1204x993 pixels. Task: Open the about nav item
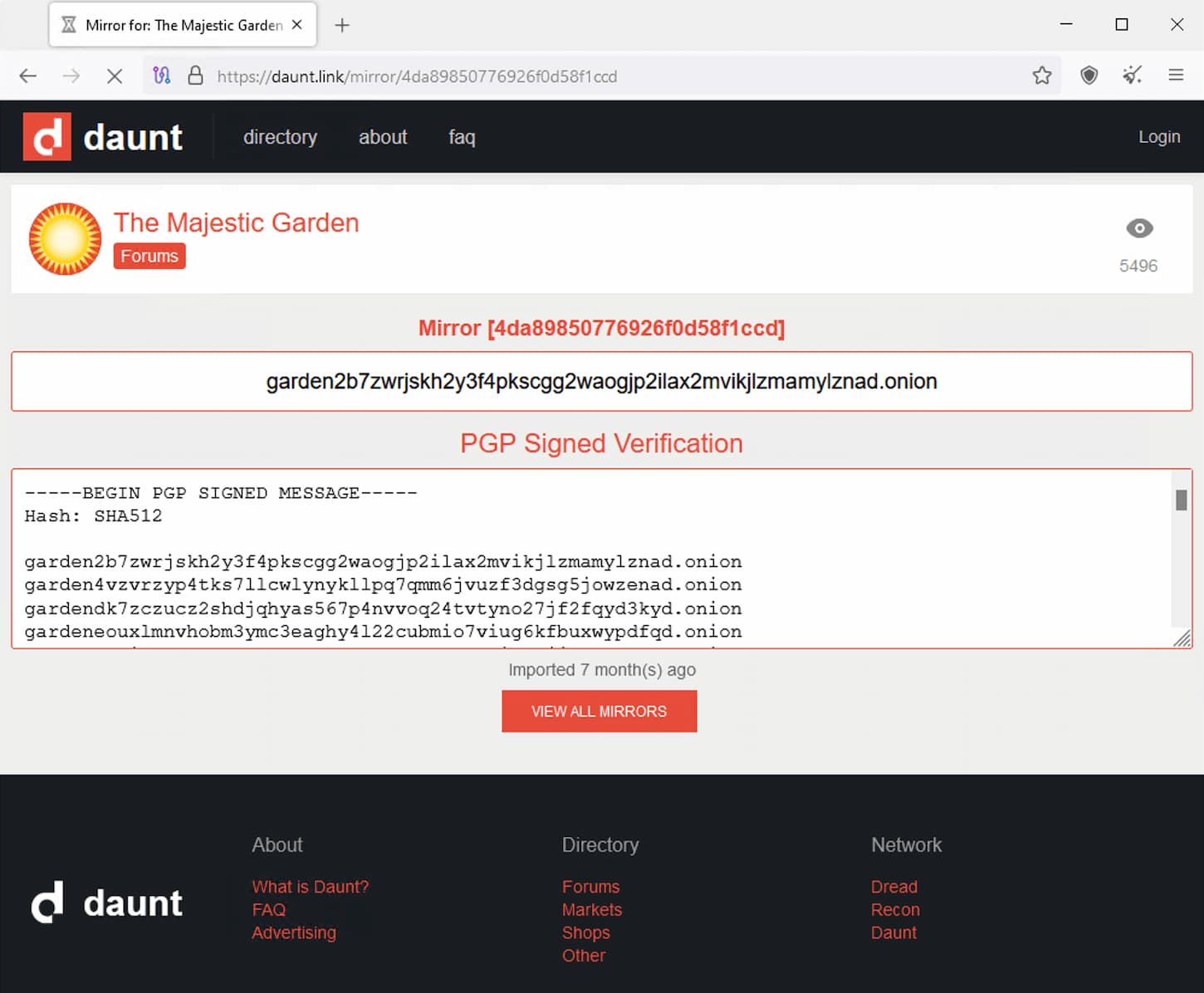click(383, 137)
